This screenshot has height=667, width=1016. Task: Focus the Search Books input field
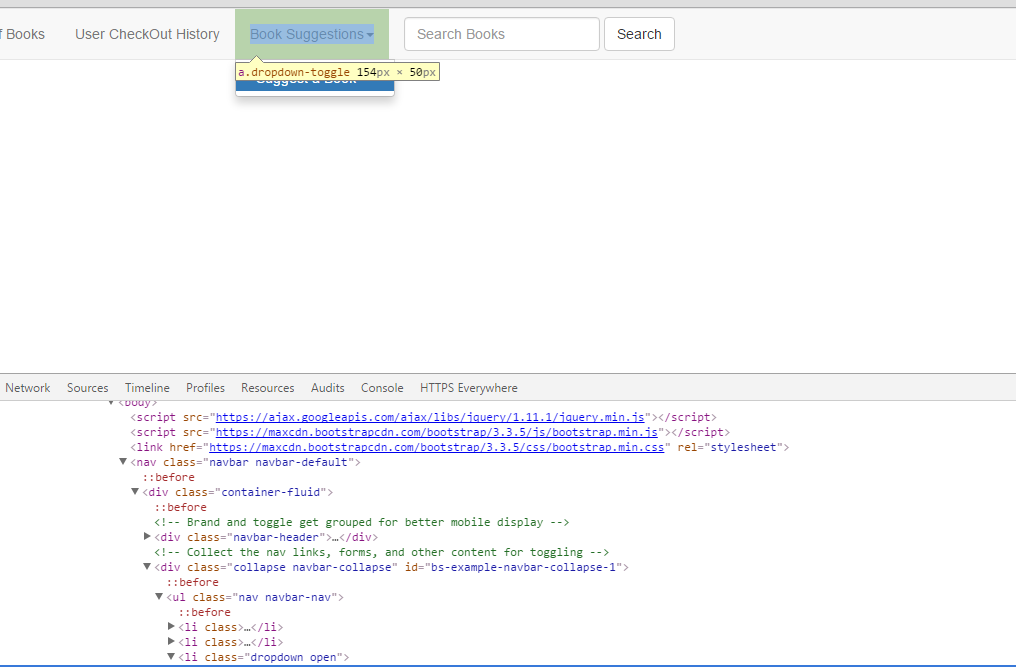(x=502, y=34)
